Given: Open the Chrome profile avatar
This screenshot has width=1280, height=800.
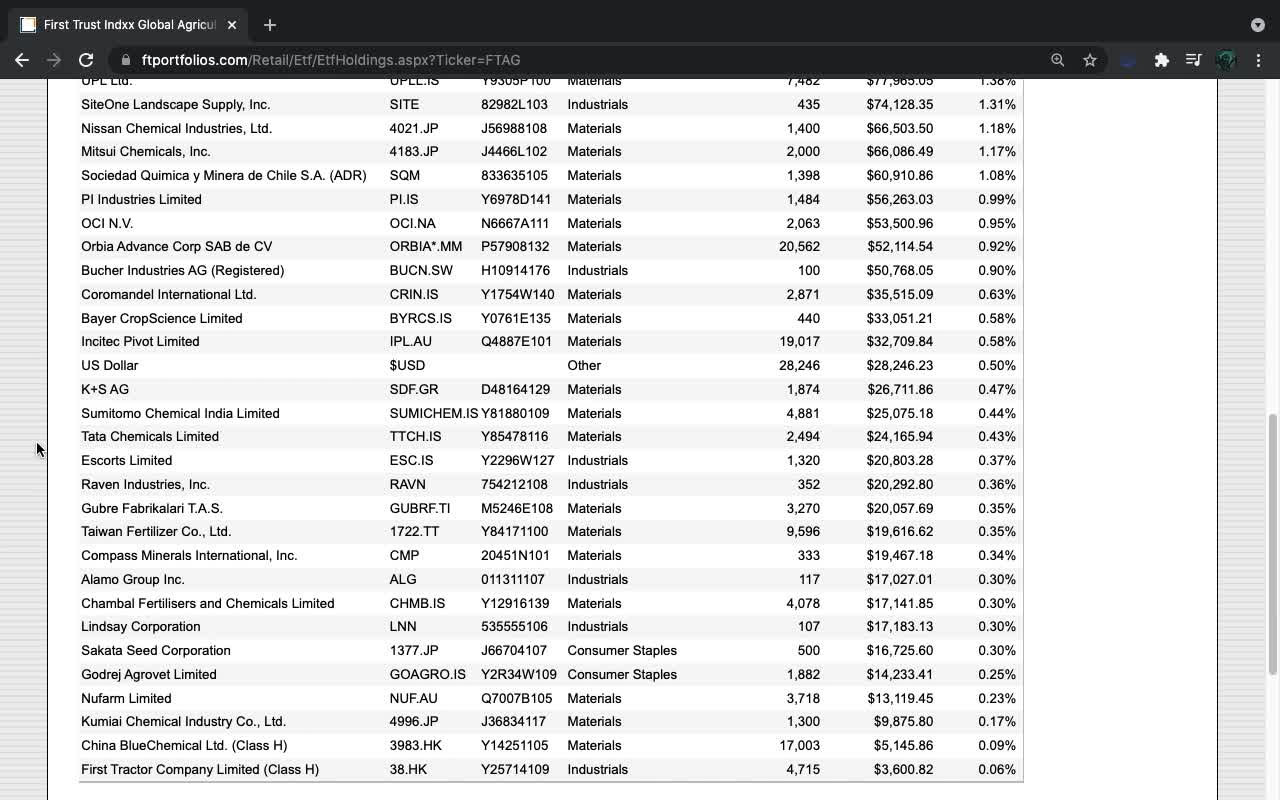Looking at the screenshot, I should [x=1226, y=60].
